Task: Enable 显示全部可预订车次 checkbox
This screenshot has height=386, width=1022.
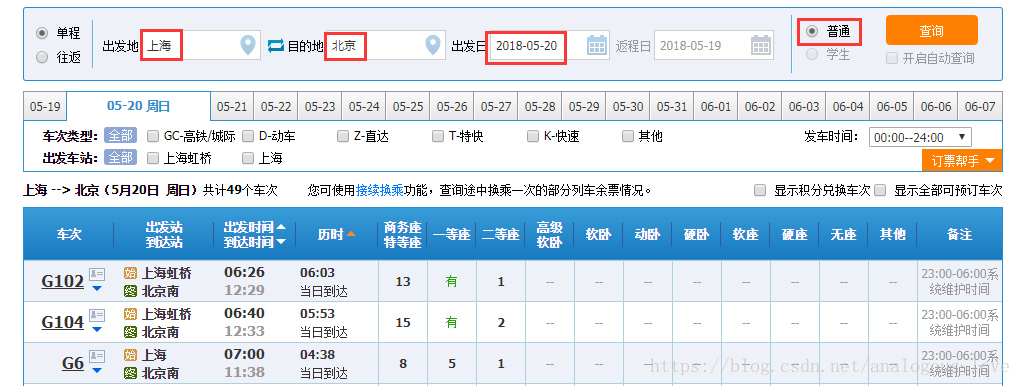Action: pos(880,190)
